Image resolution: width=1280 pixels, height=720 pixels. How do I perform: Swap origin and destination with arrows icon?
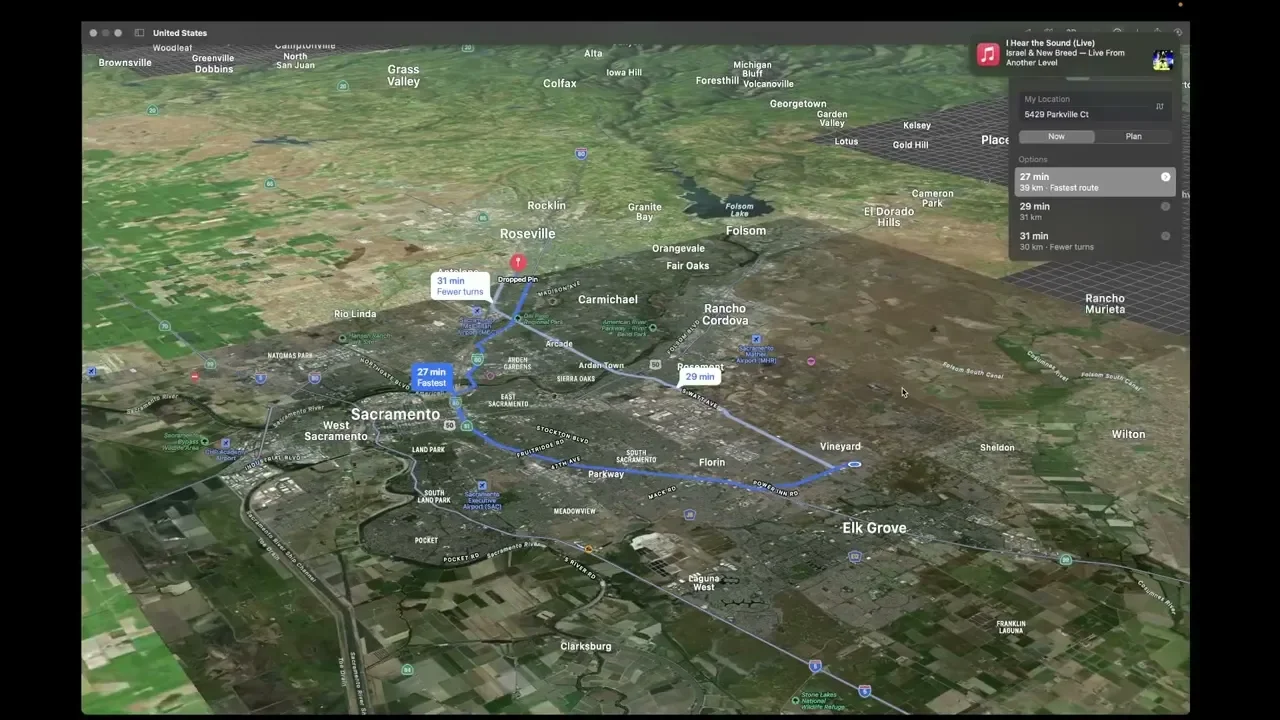click(x=1160, y=106)
